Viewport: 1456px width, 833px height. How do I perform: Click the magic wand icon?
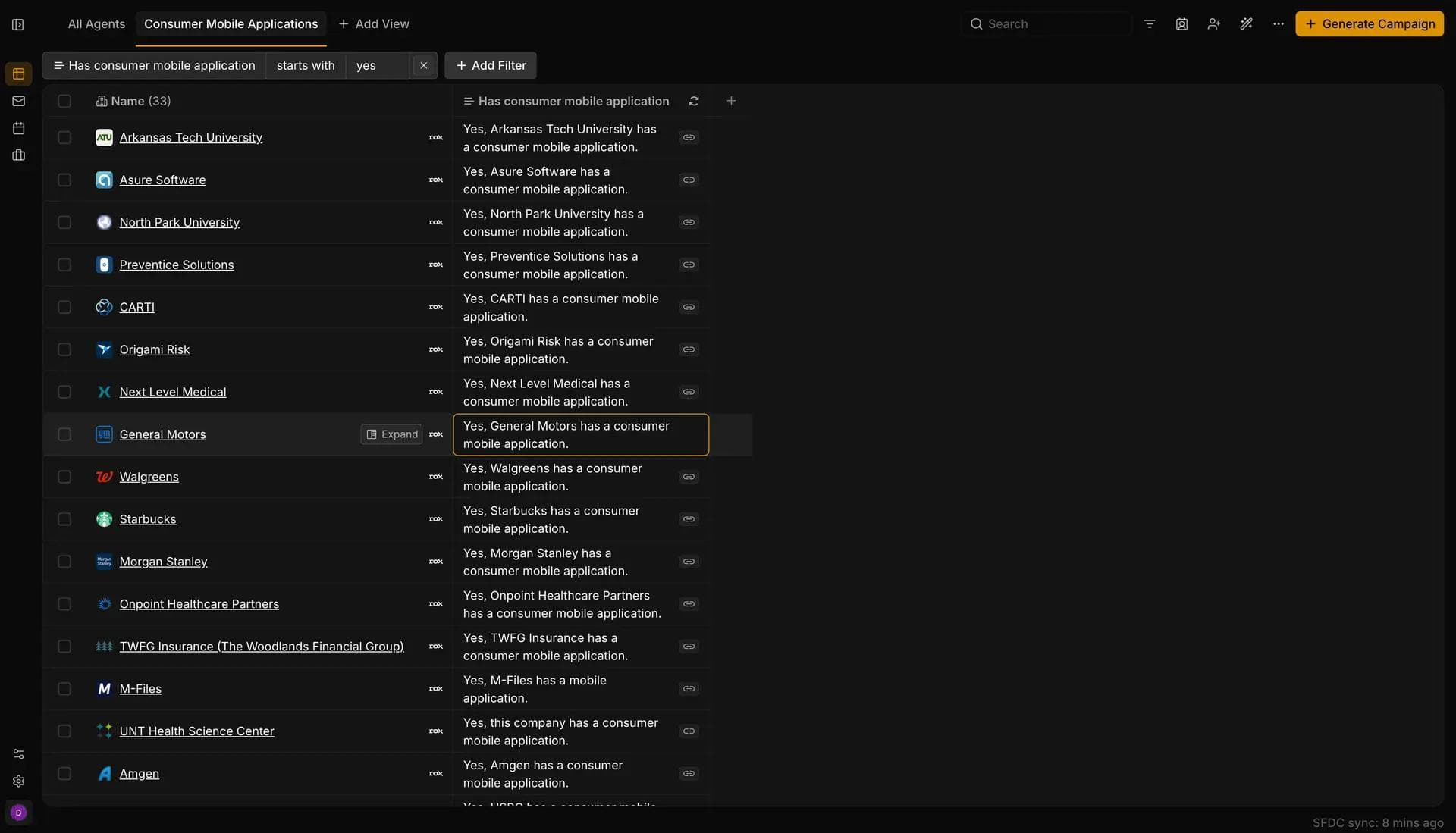coord(1246,24)
